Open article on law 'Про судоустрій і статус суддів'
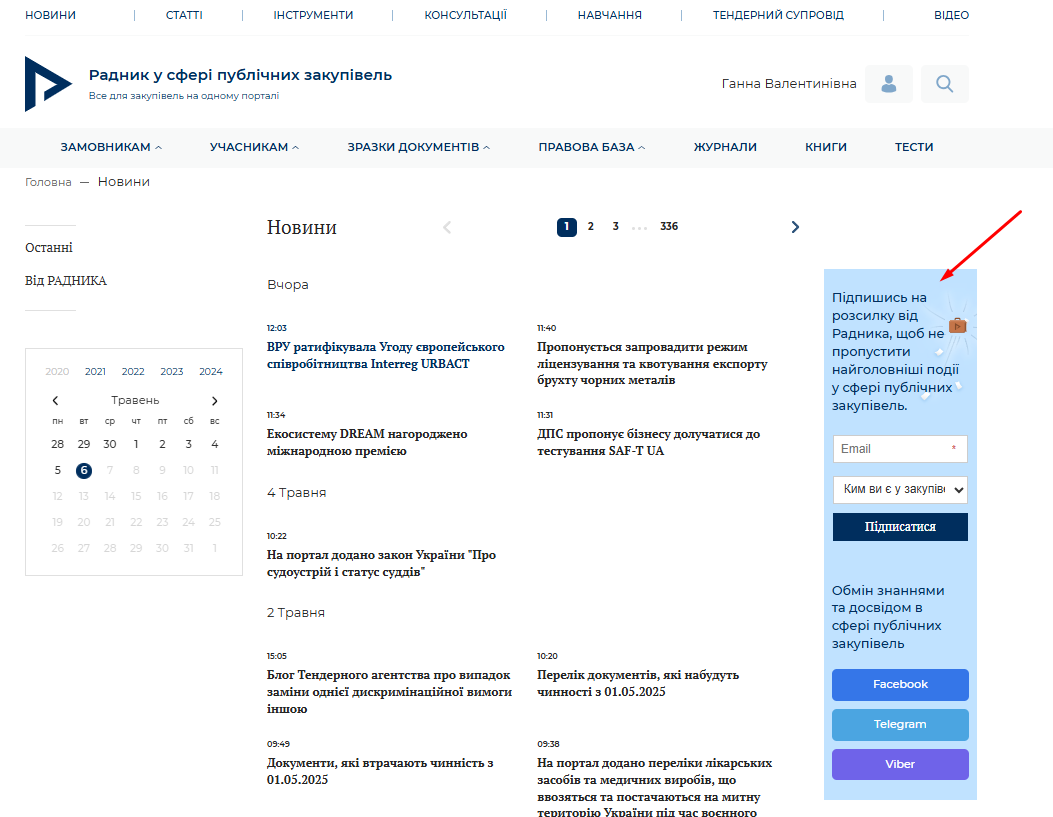Image resolution: width=1053 pixels, height=817 pixels. [381, 563]
